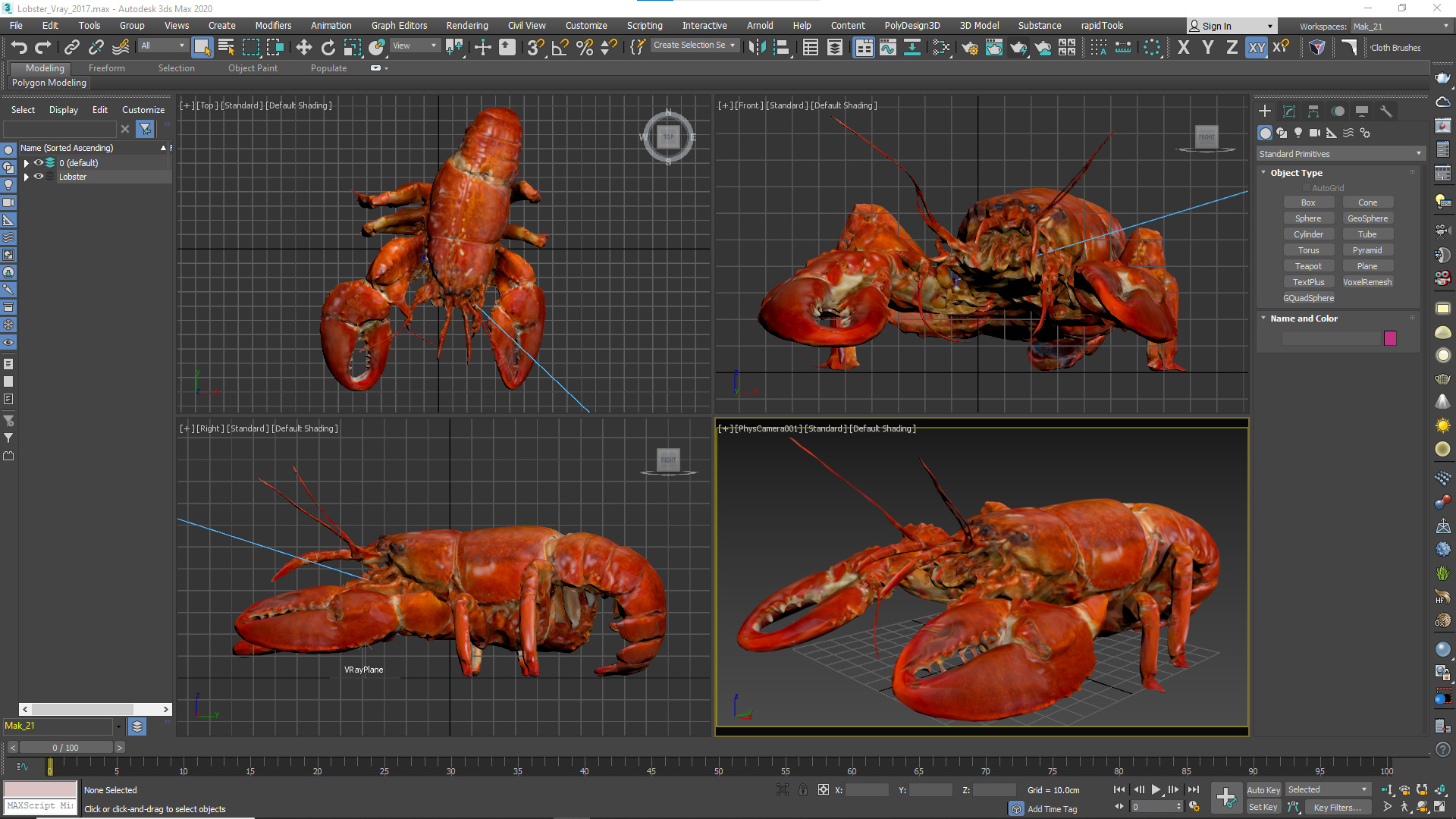Viewport: 1456px width, 819px height.
Task: Select the Select and Link tool
Action: pyautogui.click(x=71, y=48)
